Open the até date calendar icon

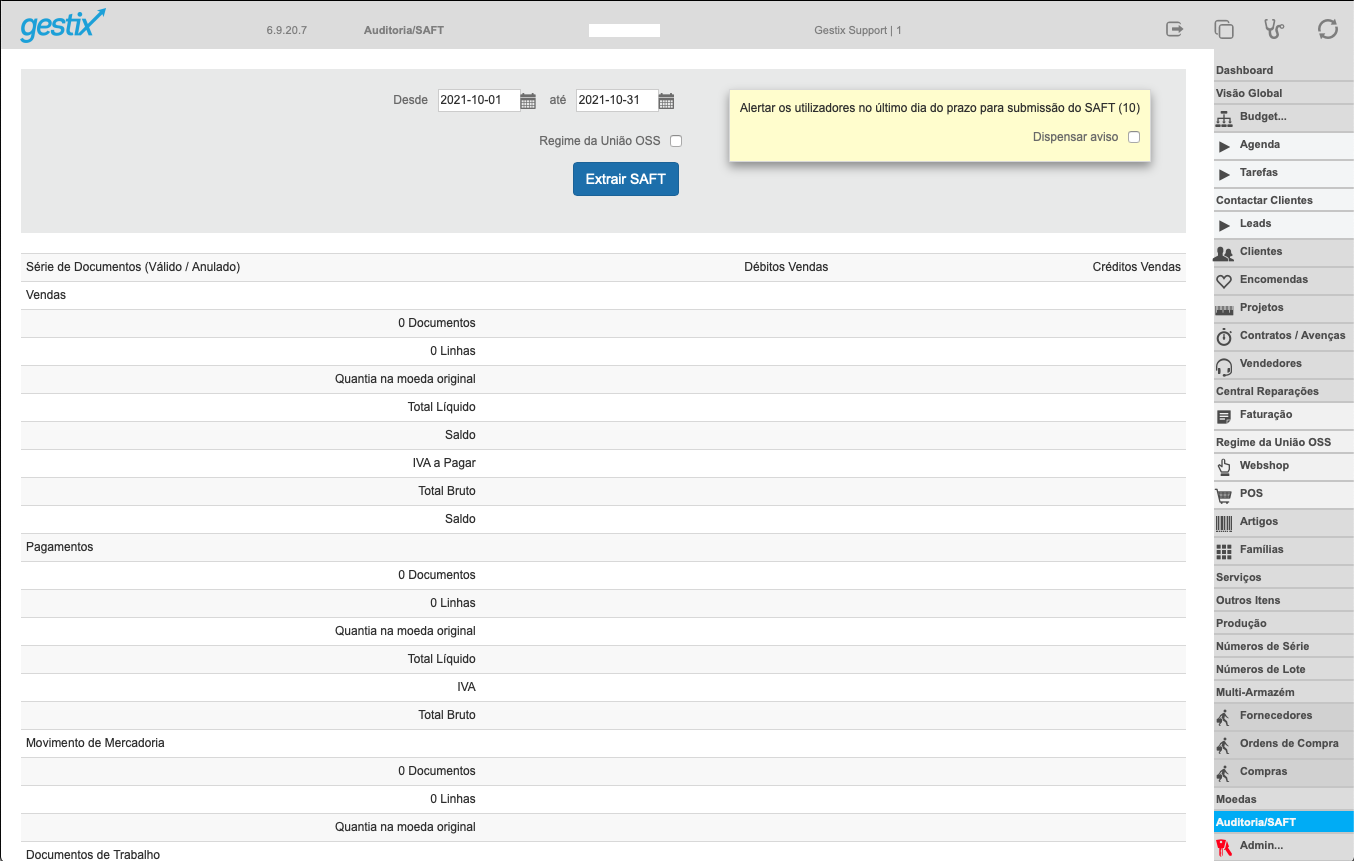pyautogui.click(x=666, y=100)
